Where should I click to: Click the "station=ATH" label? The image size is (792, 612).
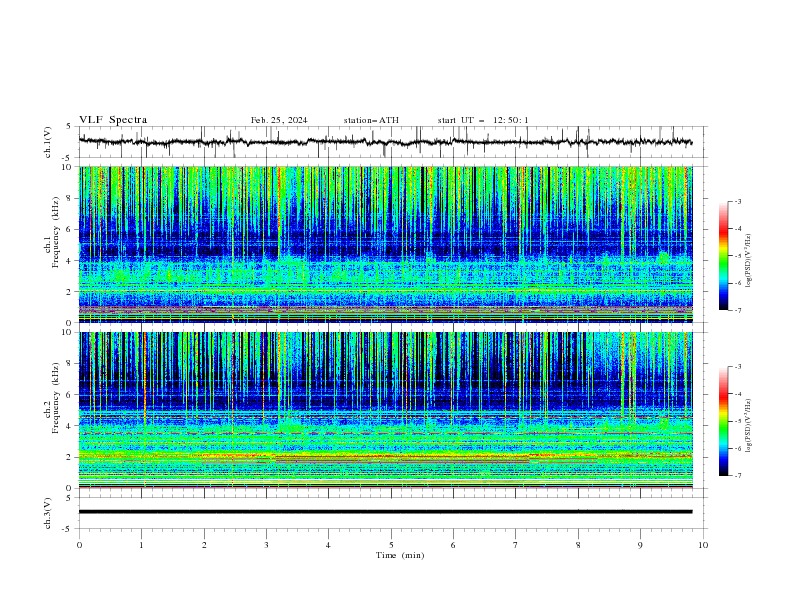[x=371, y=120]
